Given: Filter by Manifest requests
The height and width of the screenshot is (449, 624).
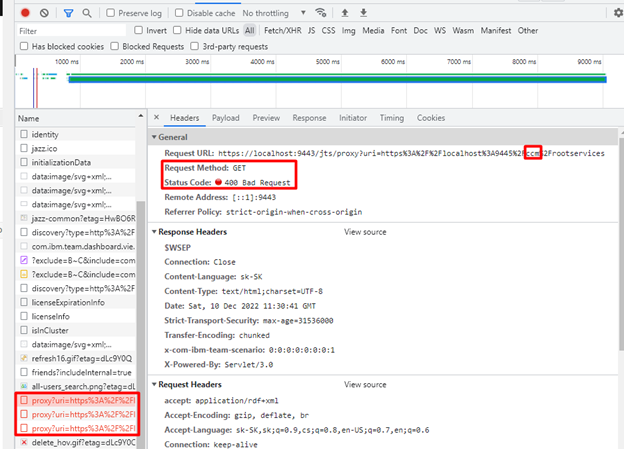Looking at the screenshot, I should (x=496, y=30).
